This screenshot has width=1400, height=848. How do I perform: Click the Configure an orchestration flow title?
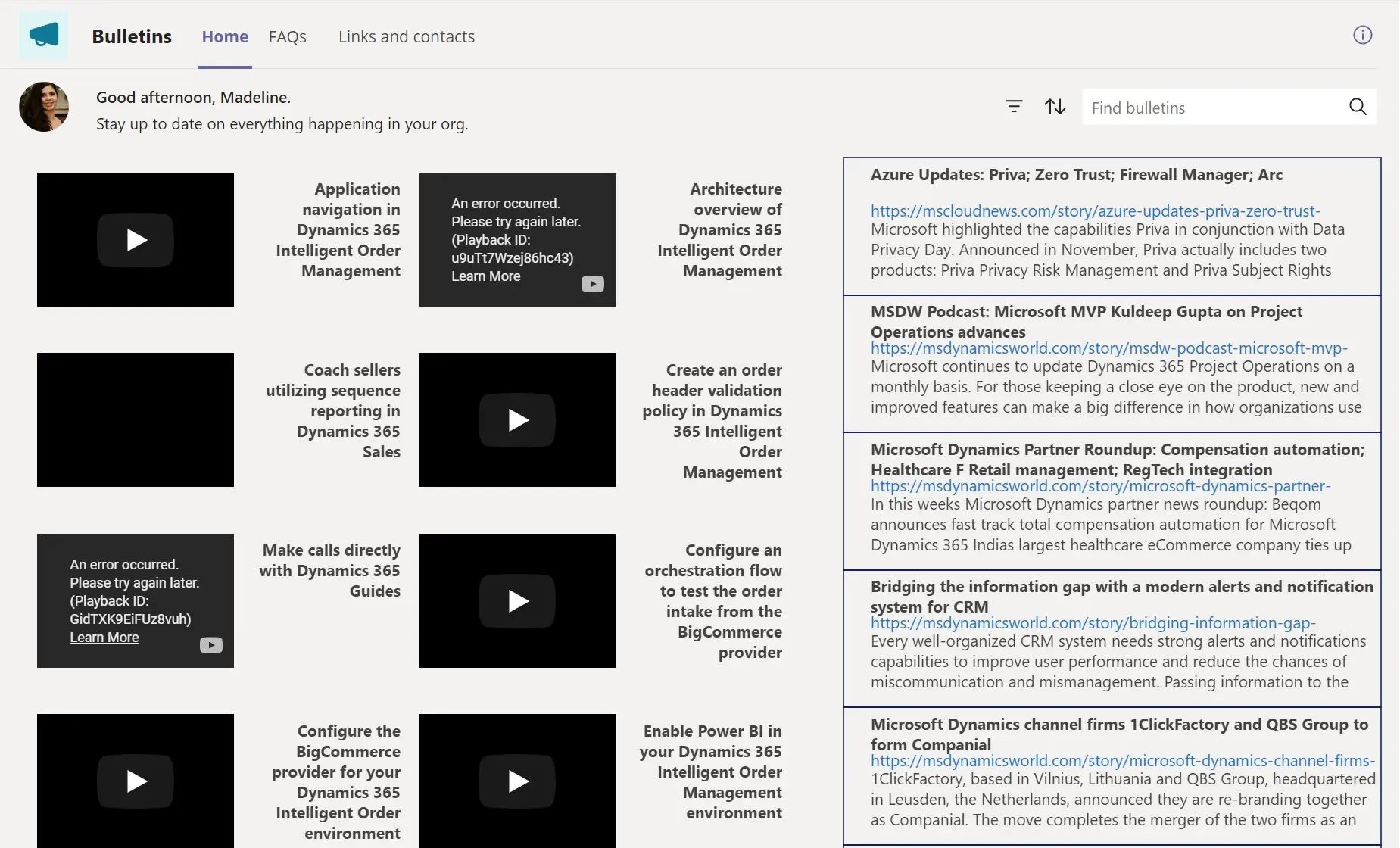point(714,601)
